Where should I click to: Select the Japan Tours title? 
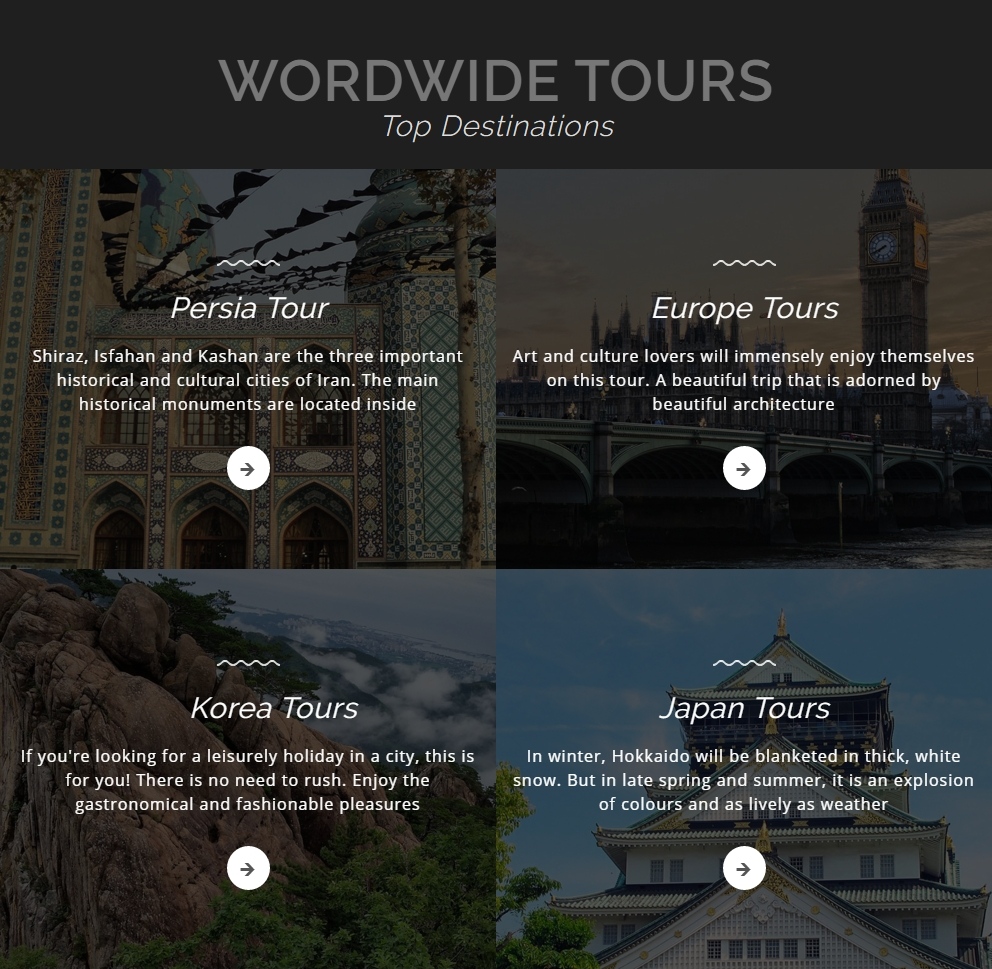click(745, 709)
